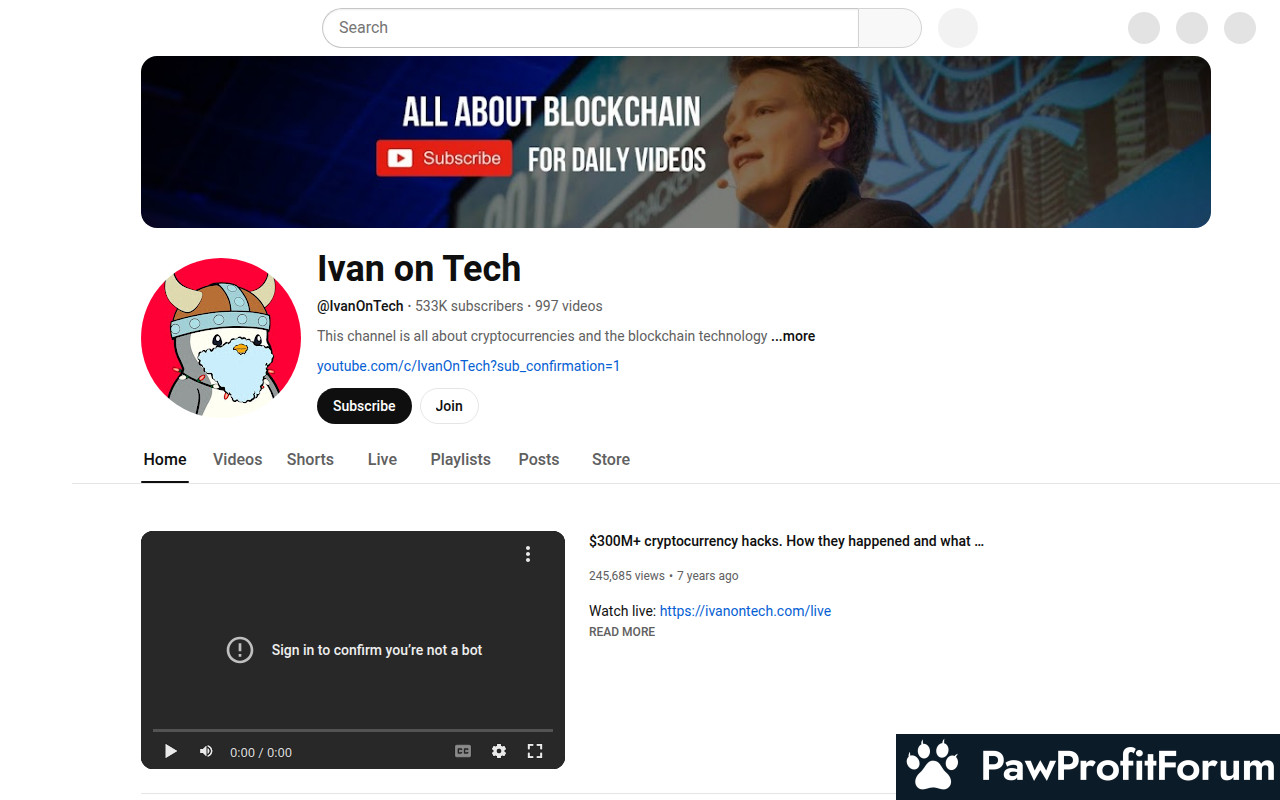This screenshot has width=1280, height=800.
Task: Subscribe using the black Subscribe button
Action: pos(364,406)
